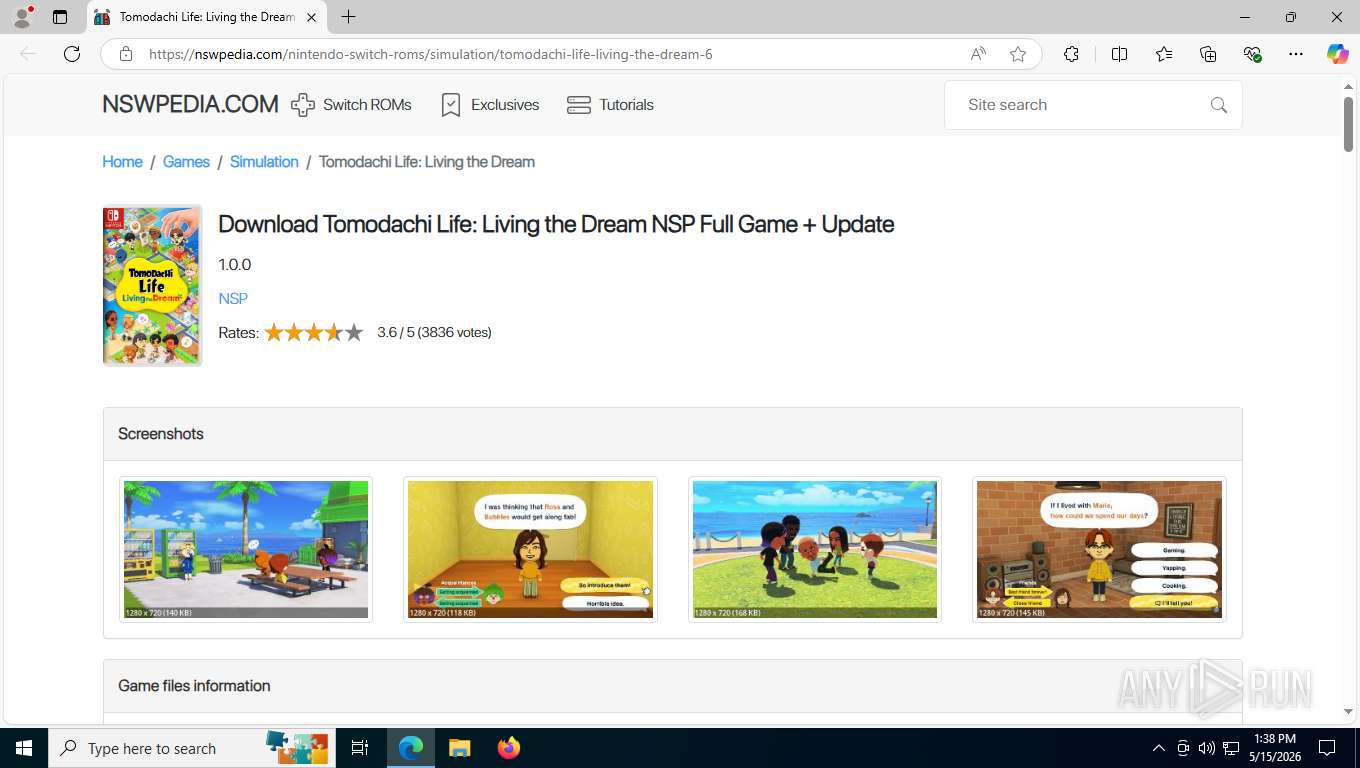
Task: Open the tab actions menu icon
Action: [60, 17]
